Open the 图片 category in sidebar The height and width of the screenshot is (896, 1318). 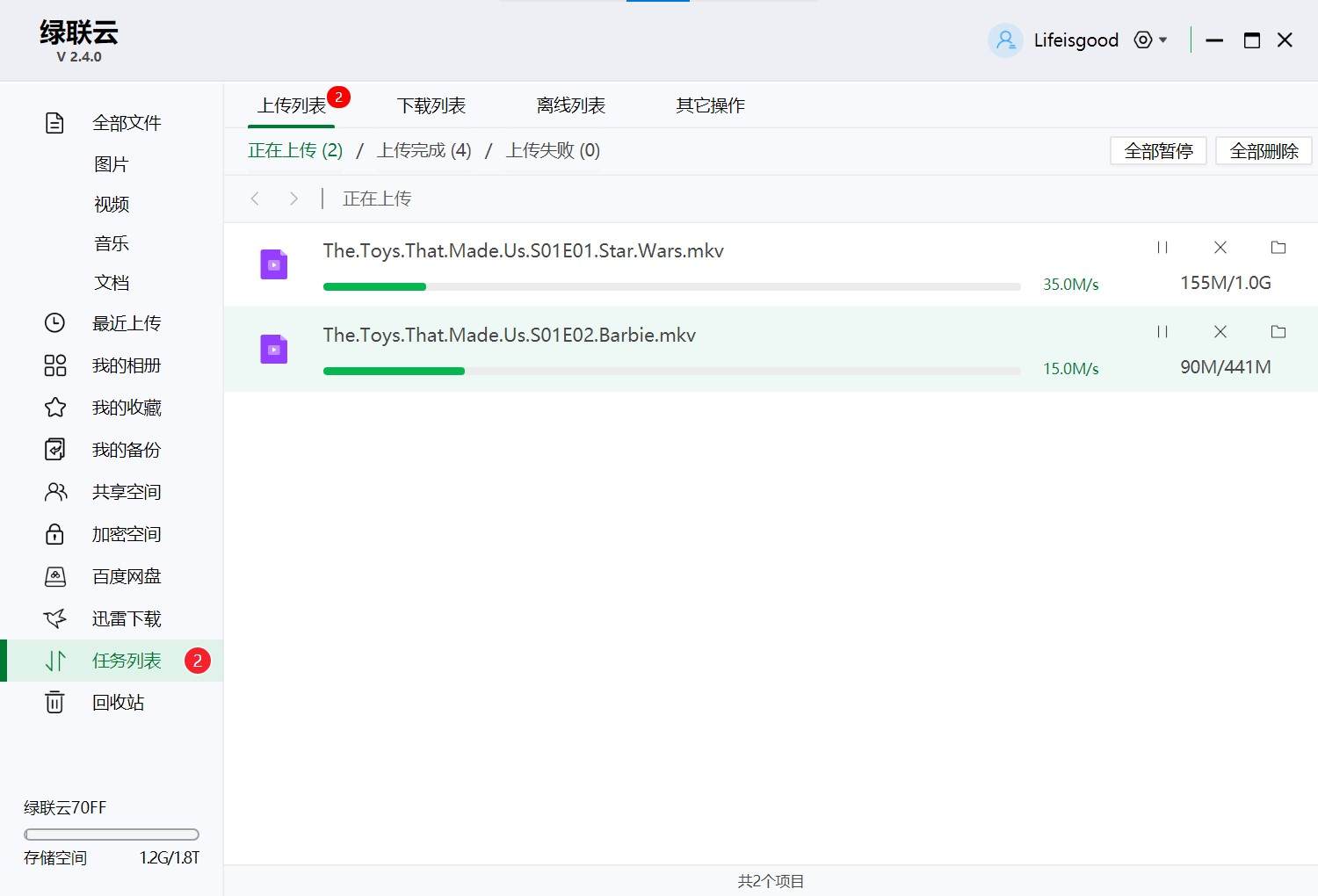point(112,164)
